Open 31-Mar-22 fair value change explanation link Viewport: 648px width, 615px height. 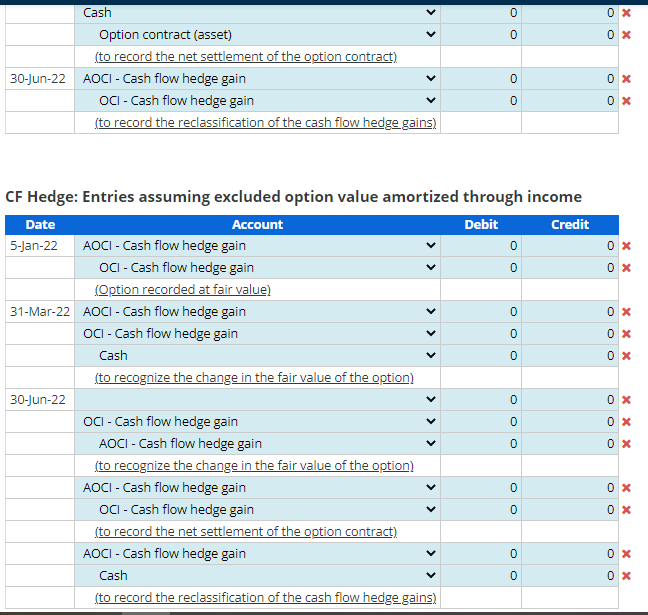[254, 378]
